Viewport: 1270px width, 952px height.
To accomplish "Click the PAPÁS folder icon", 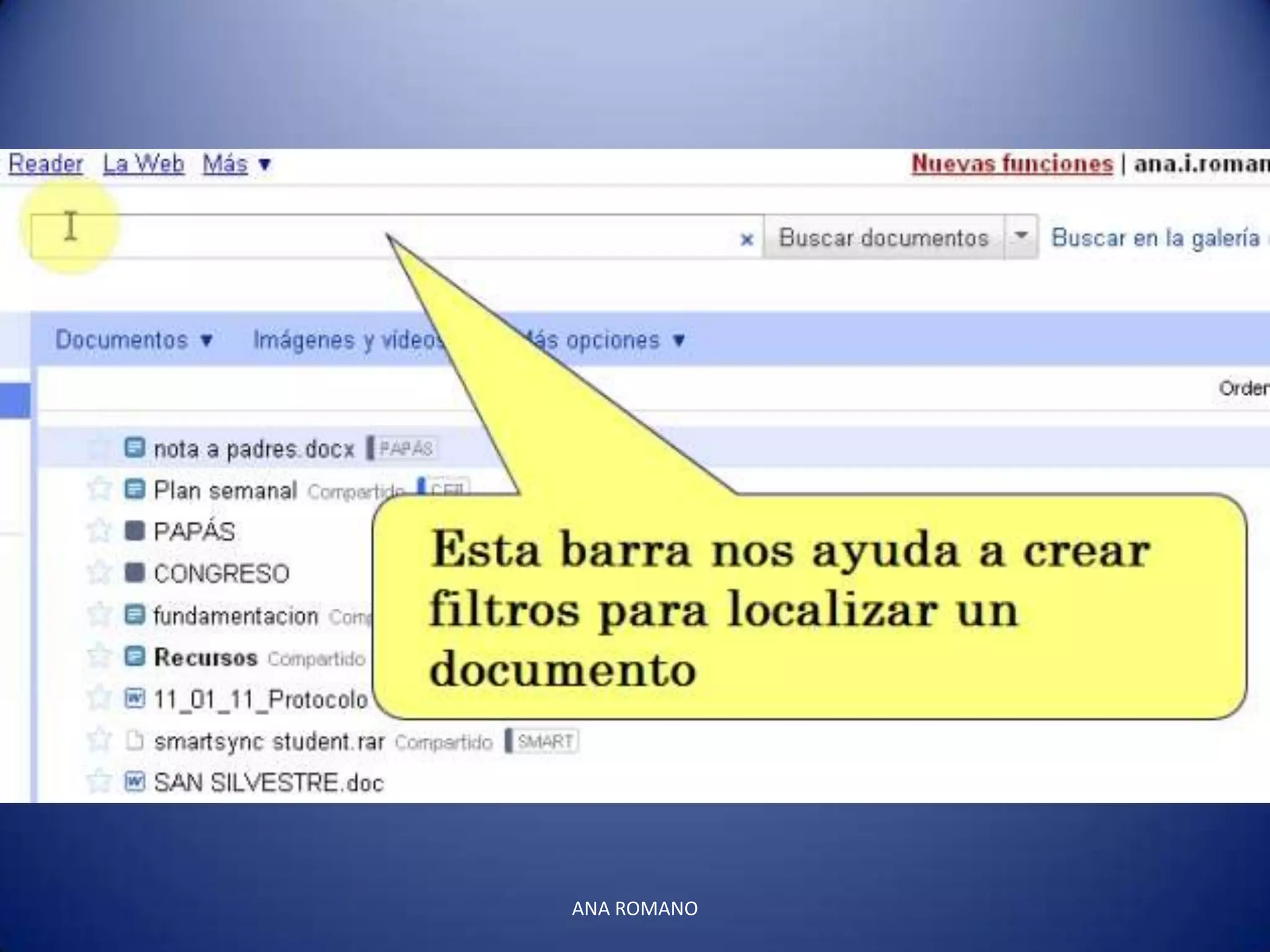I will click(135, 531).
